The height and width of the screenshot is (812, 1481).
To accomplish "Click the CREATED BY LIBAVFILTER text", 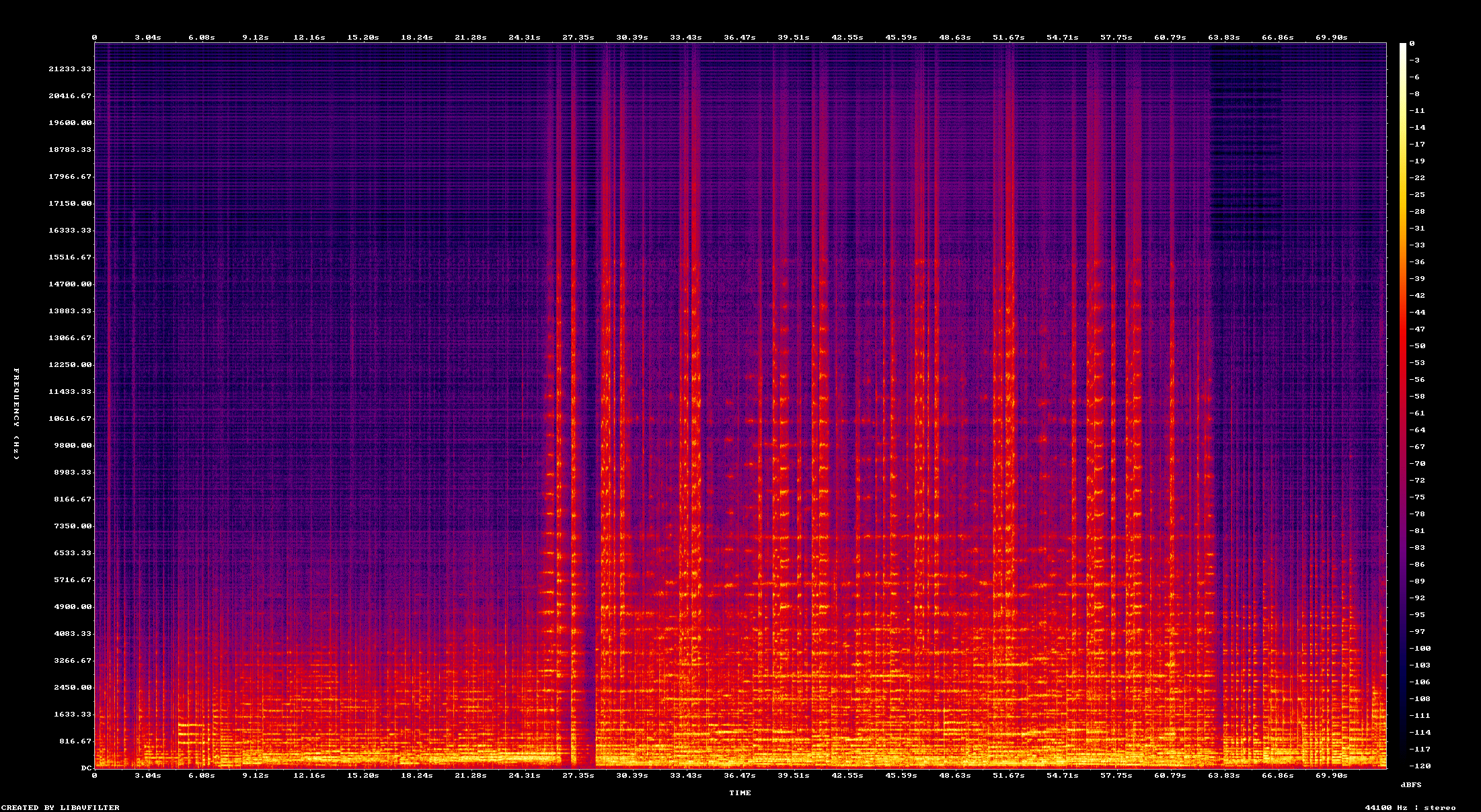I will pyautogui.click(x=59, y=807).
